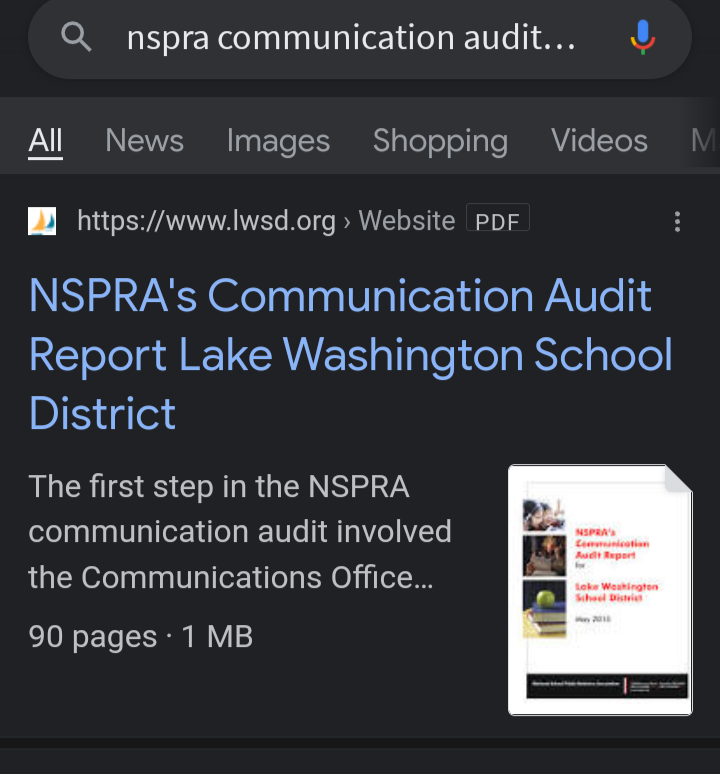Open the PDF cover thumbnail preview

[x=600, y=589]
